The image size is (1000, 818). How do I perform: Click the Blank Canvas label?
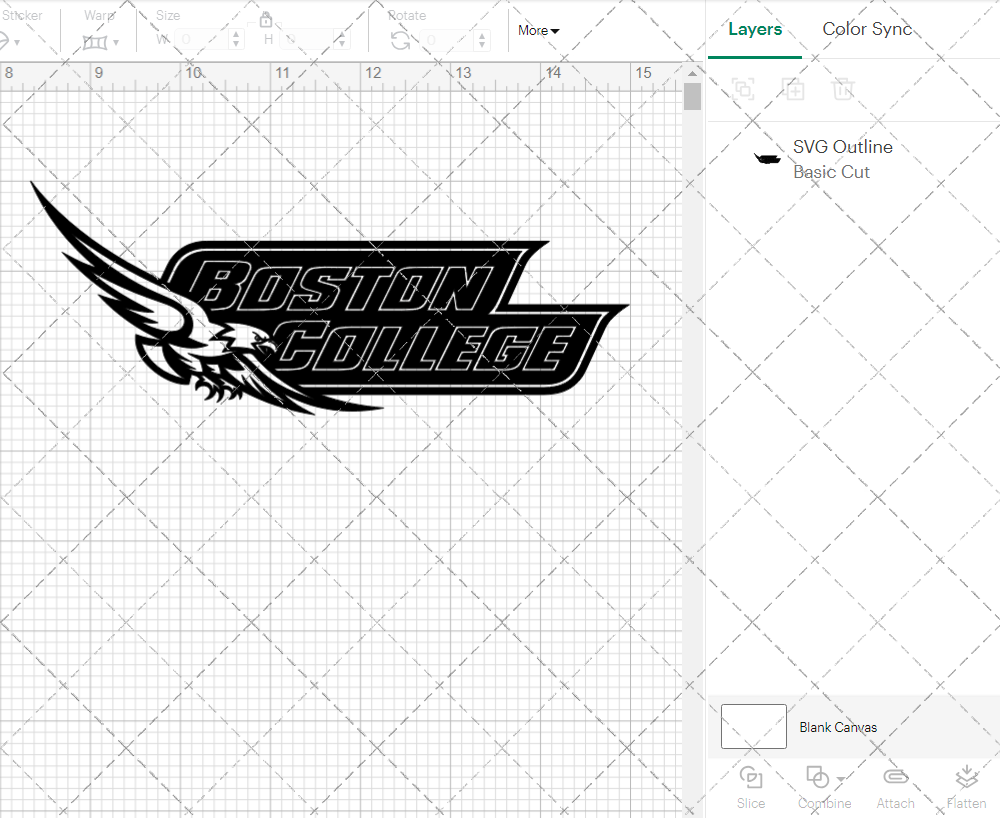point(838,727)
